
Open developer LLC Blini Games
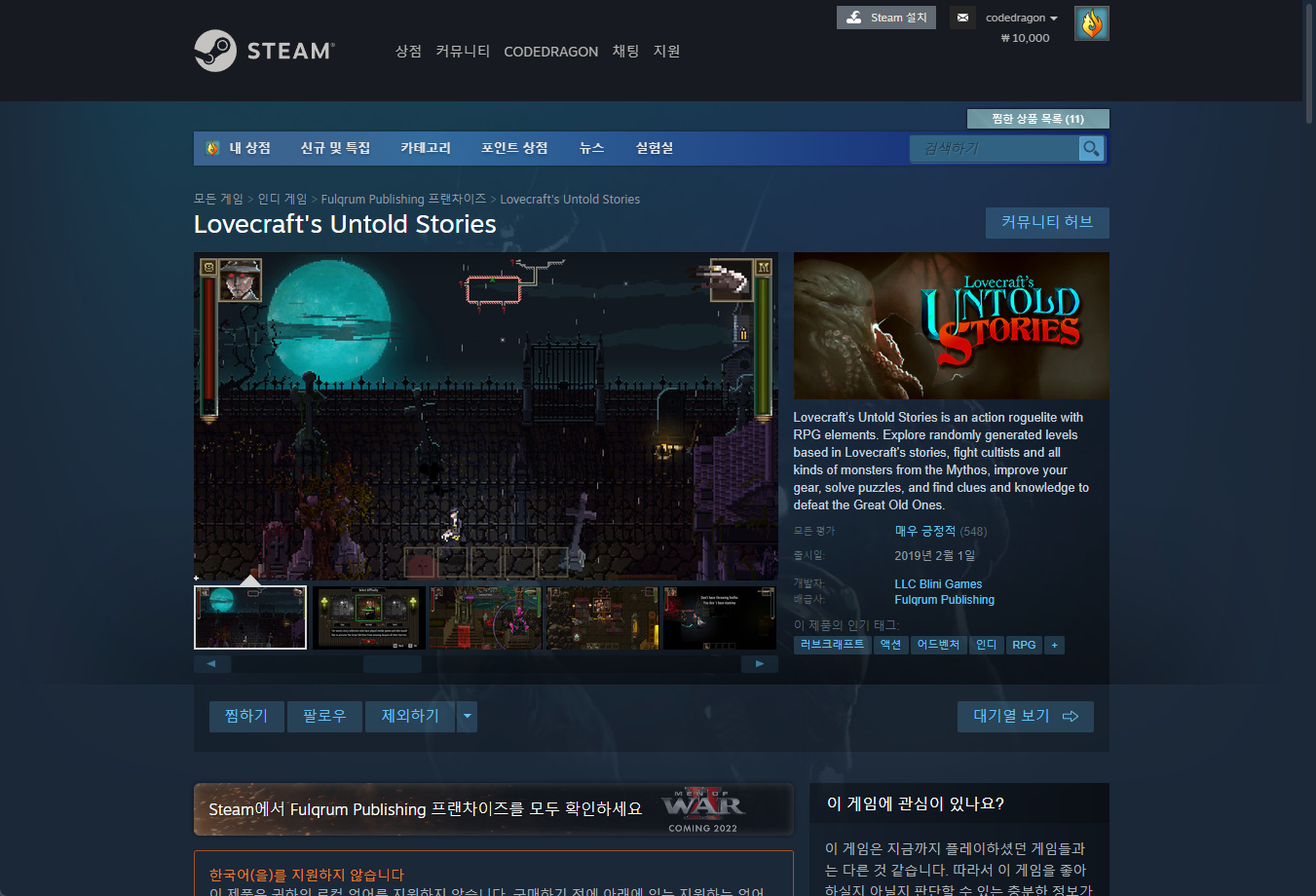point(938,584)
